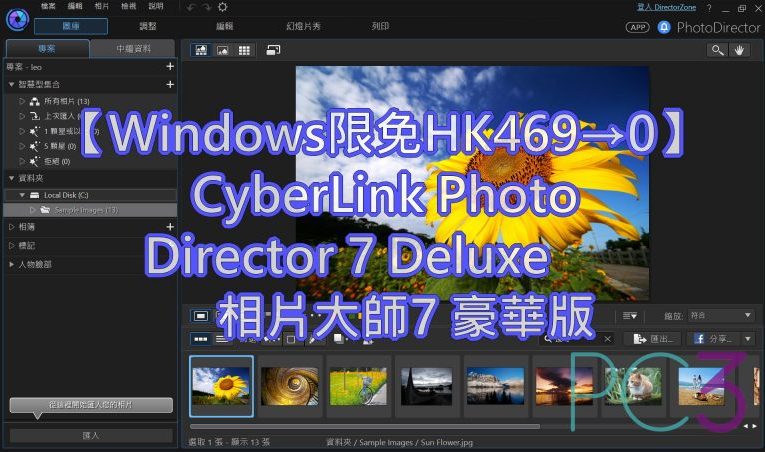Click the main sunflower preview image

tap(472, 183)
